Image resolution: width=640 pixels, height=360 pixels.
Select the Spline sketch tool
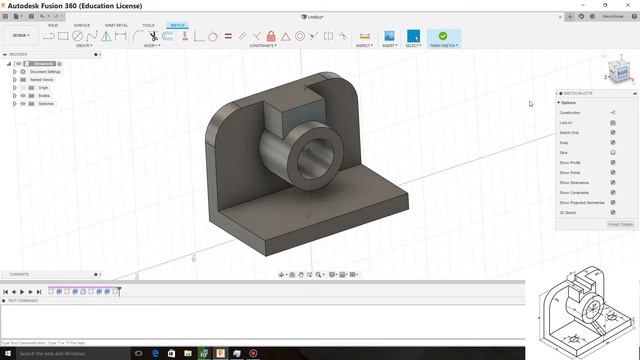92,36
